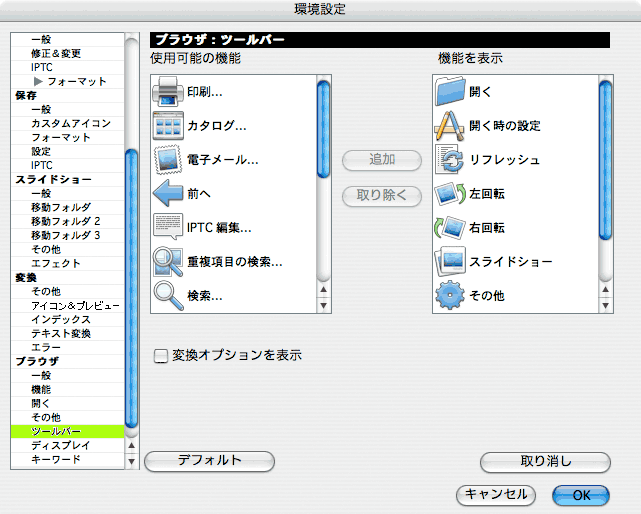Click the 取り除く button
The image size is (641, 514).
click(x=381, y=195)
